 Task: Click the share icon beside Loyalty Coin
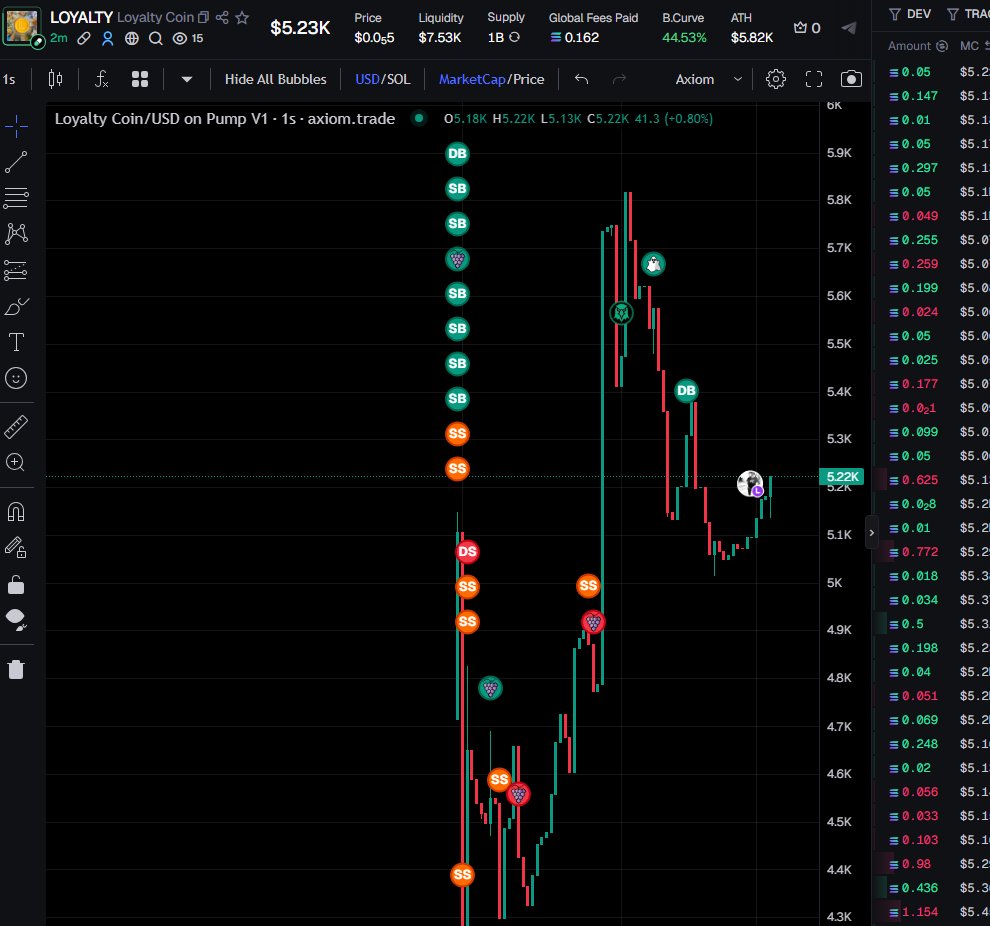point(222,17)
